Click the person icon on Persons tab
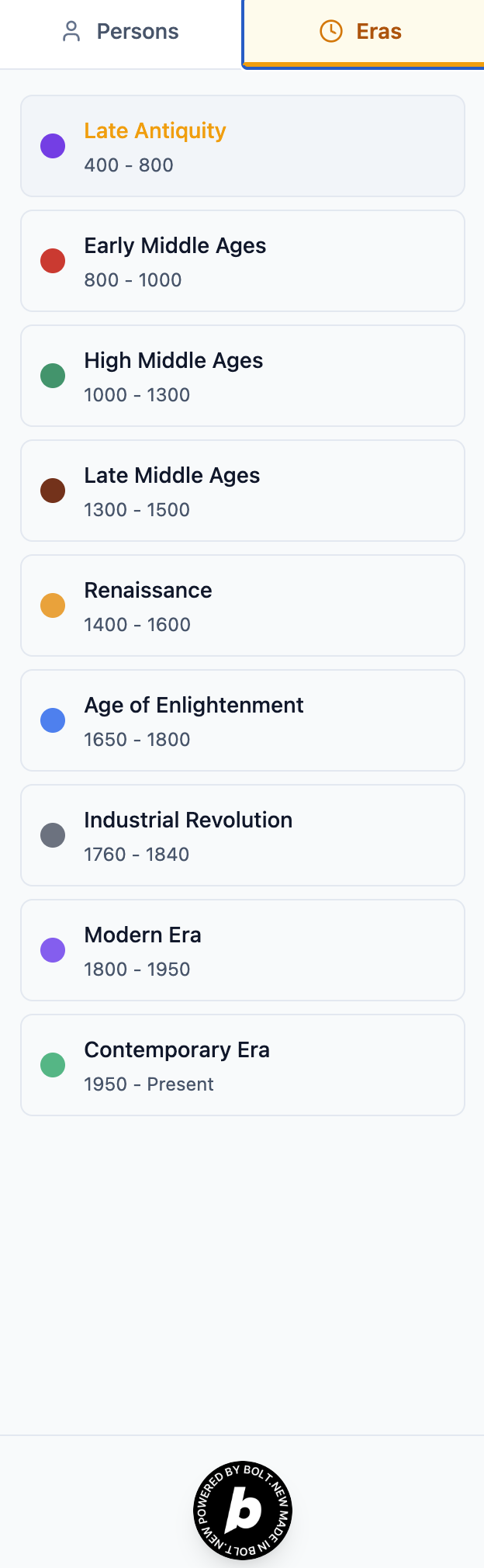Viewport: 484px width, 1568px height. coord(71,32)
